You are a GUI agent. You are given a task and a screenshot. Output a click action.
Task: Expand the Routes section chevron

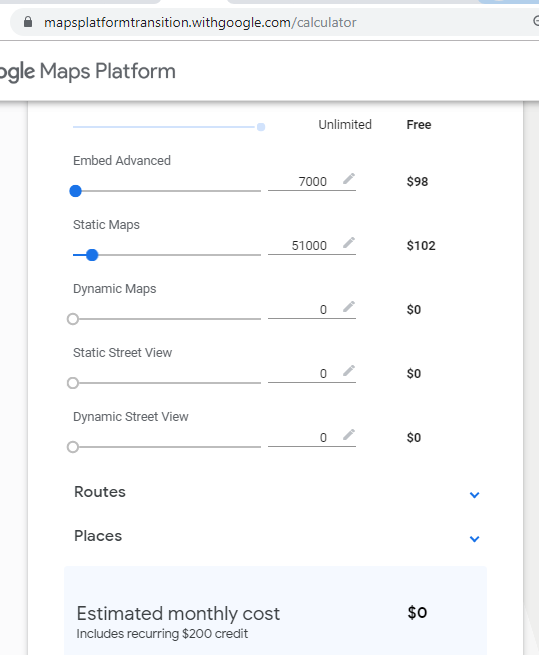pos(474,495)
